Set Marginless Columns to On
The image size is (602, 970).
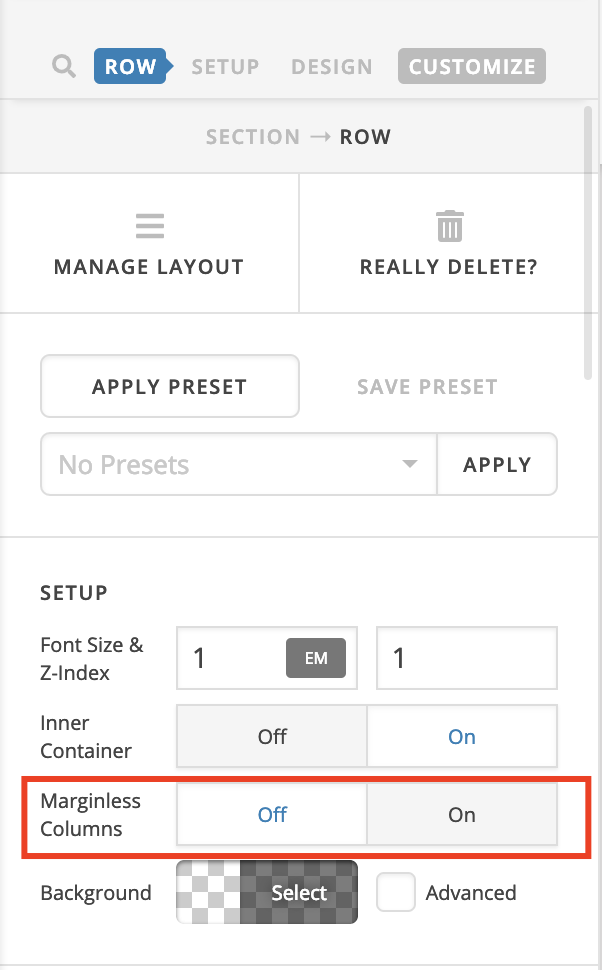[462, 814]
